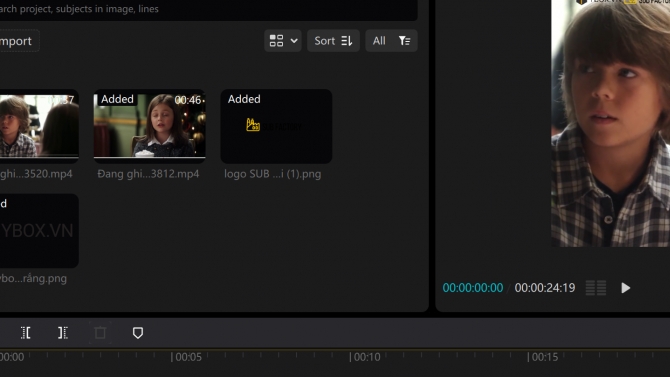Click the search project input field
Image resolution: width=670 pixels, height=377 pixels.
[209, 9]
